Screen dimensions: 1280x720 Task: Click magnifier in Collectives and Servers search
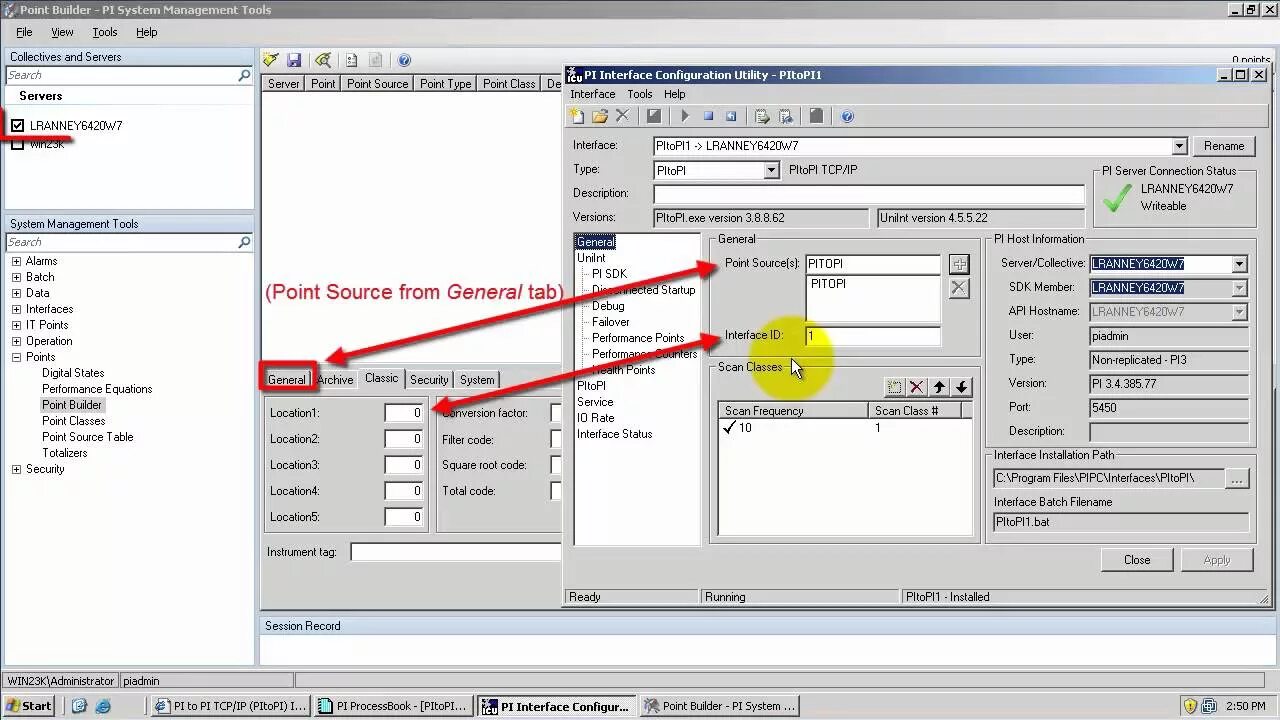[x=244, y=75]
